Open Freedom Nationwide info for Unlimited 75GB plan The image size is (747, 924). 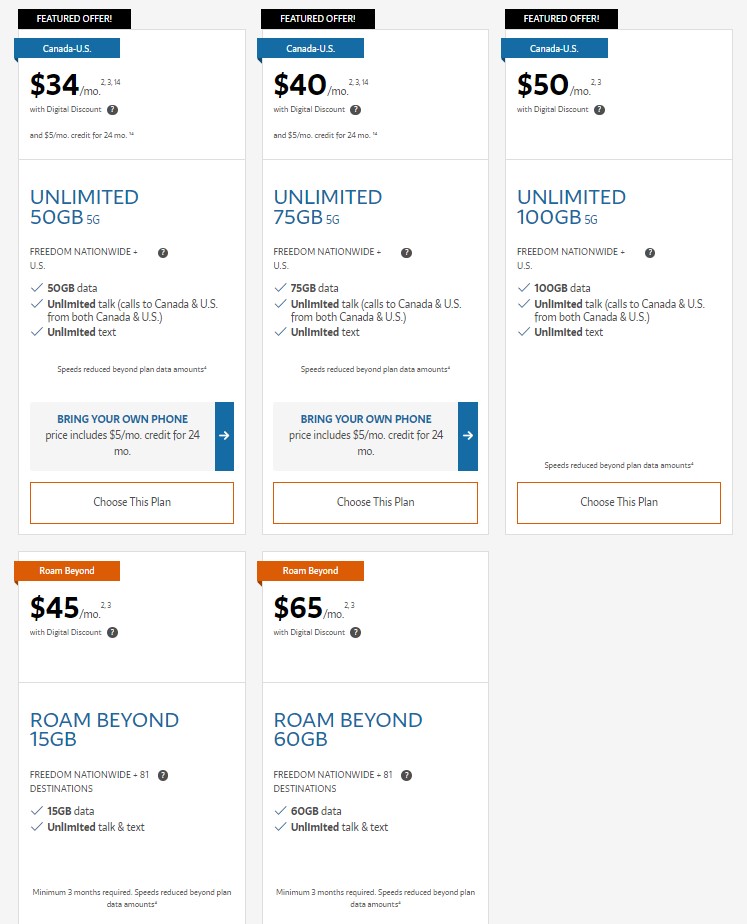tap(406, 253)
